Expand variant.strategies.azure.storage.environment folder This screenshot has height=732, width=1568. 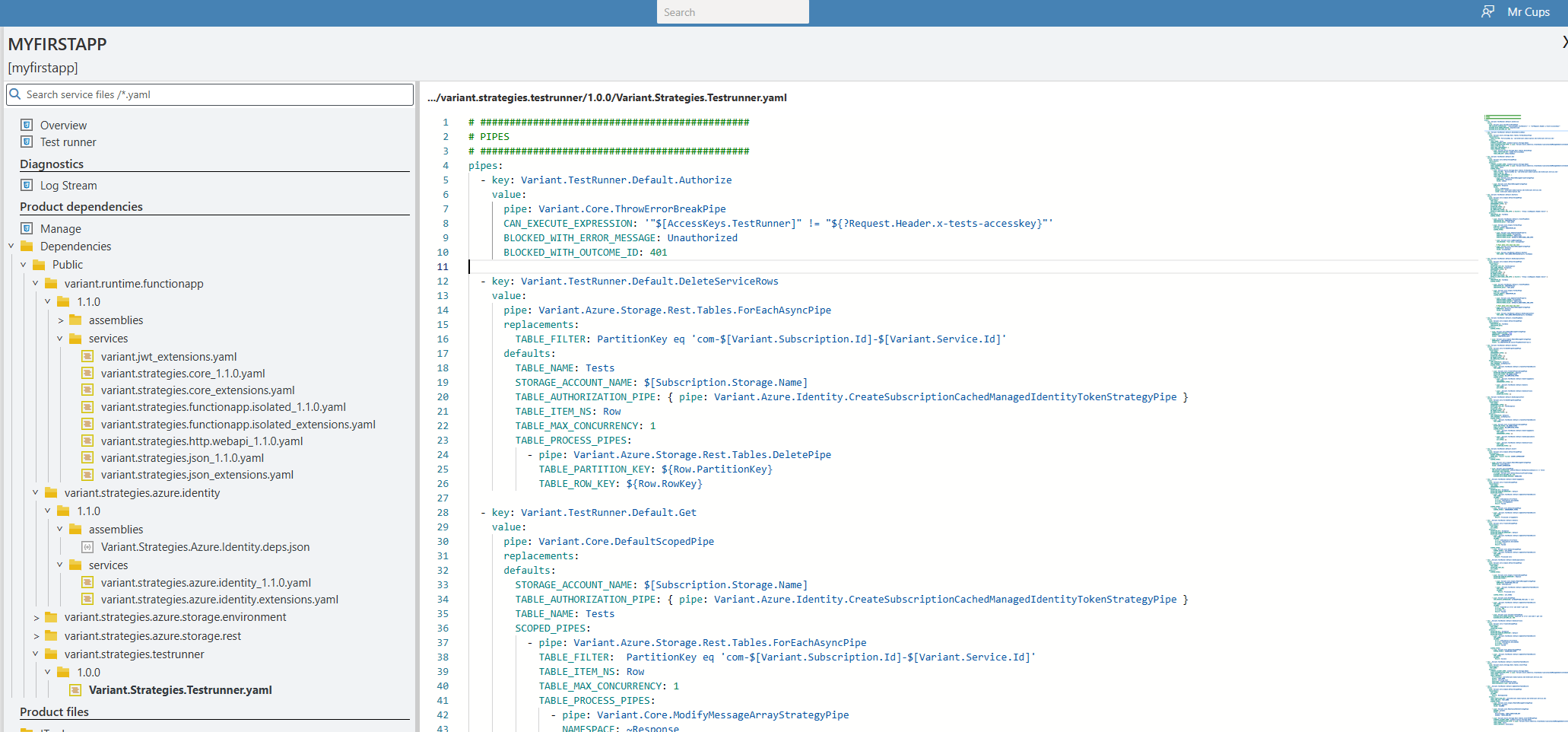36,617
